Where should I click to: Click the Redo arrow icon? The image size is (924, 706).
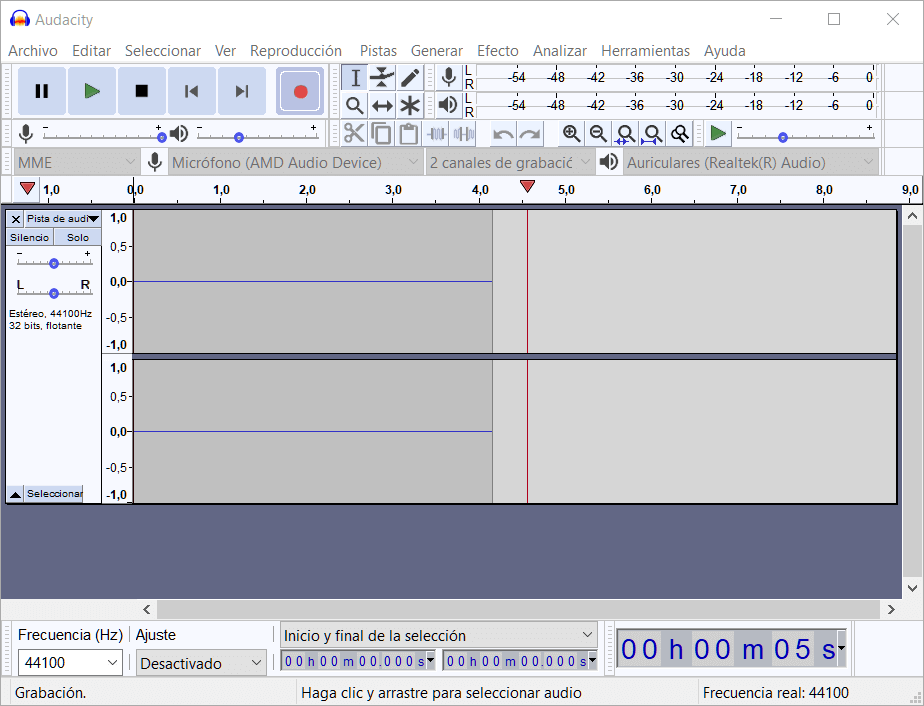pos(530,134)
